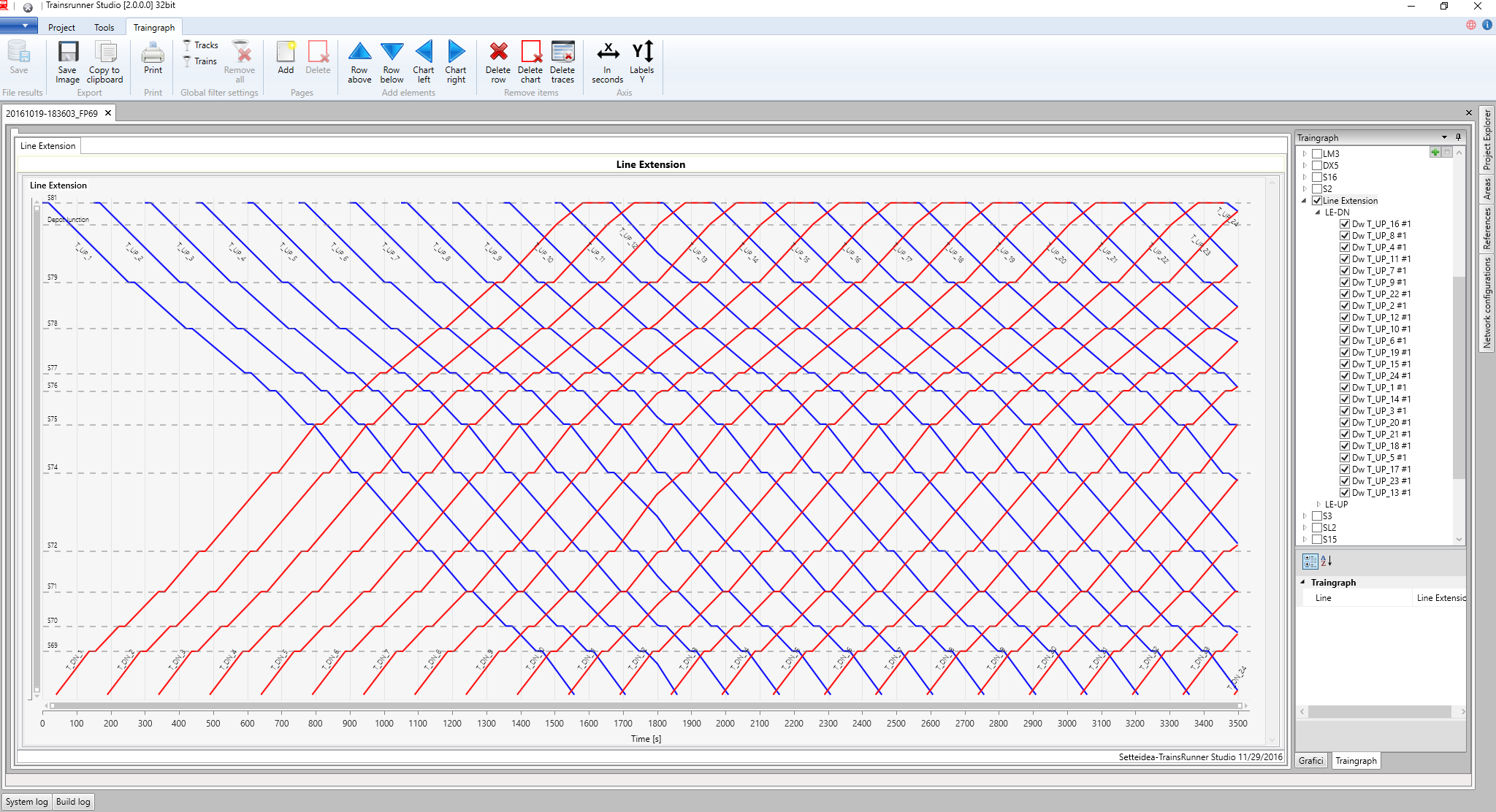Toggle Labels Y axis option
Viewport: 1496px width, 812px height.
click(642, 62)
